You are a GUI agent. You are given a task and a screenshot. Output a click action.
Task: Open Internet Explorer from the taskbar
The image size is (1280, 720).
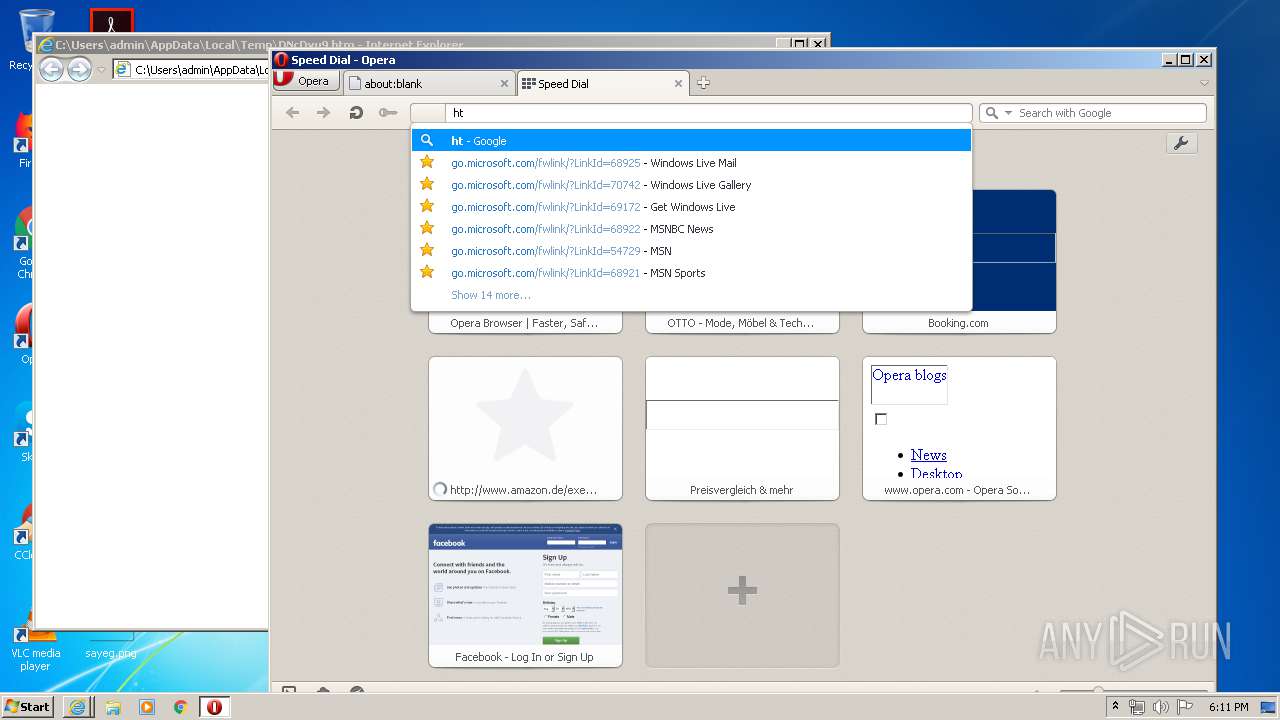pyautogui.click(x=77, y=707)
